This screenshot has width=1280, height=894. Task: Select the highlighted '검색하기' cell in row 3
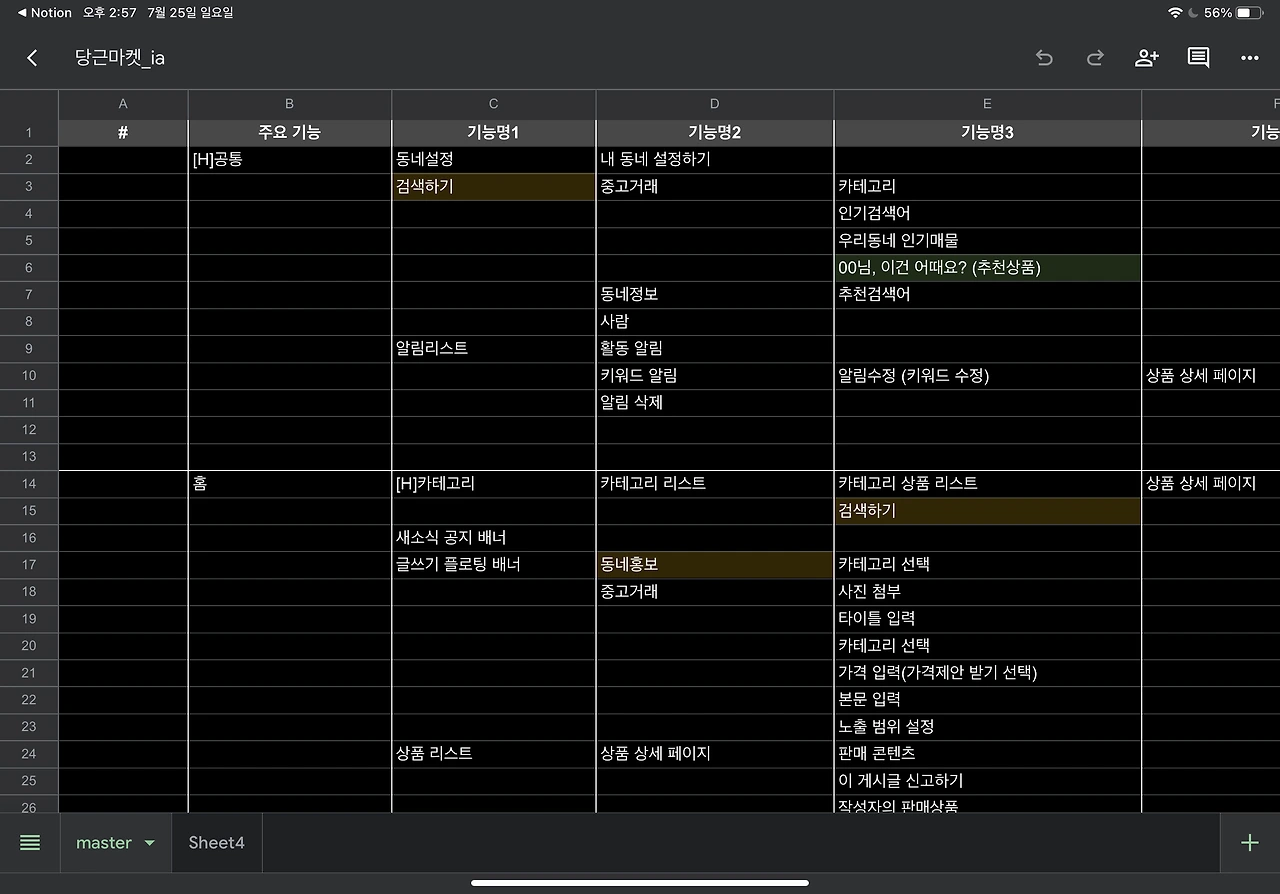(x=494, y=187)
